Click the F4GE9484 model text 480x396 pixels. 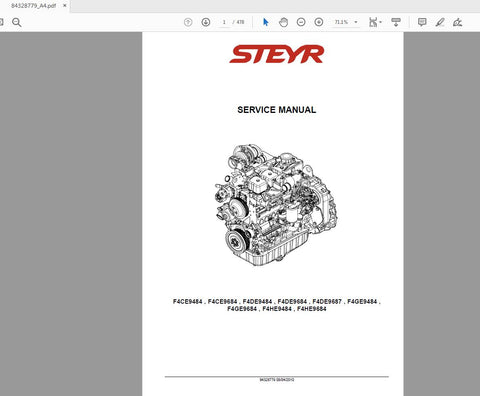[362, 302]
